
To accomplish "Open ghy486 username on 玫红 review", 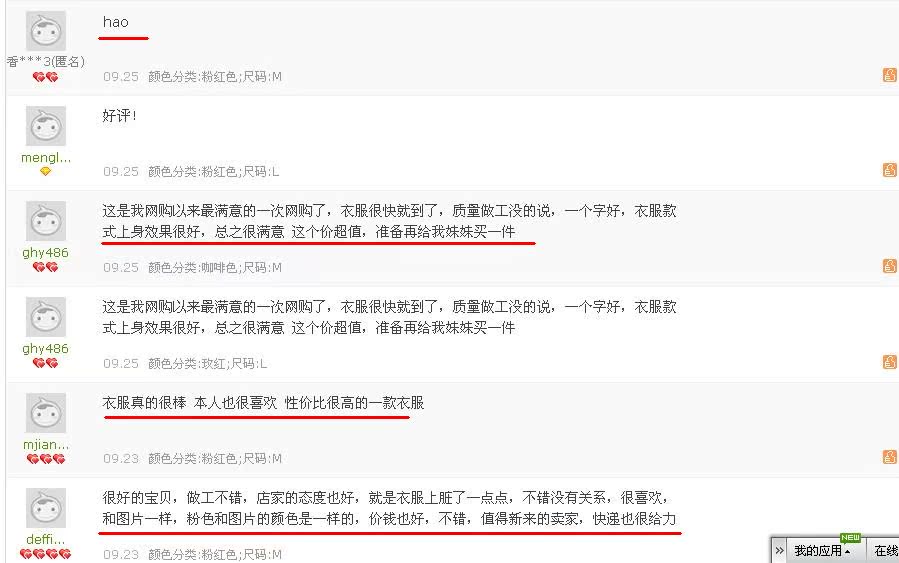I will (45, 349).
